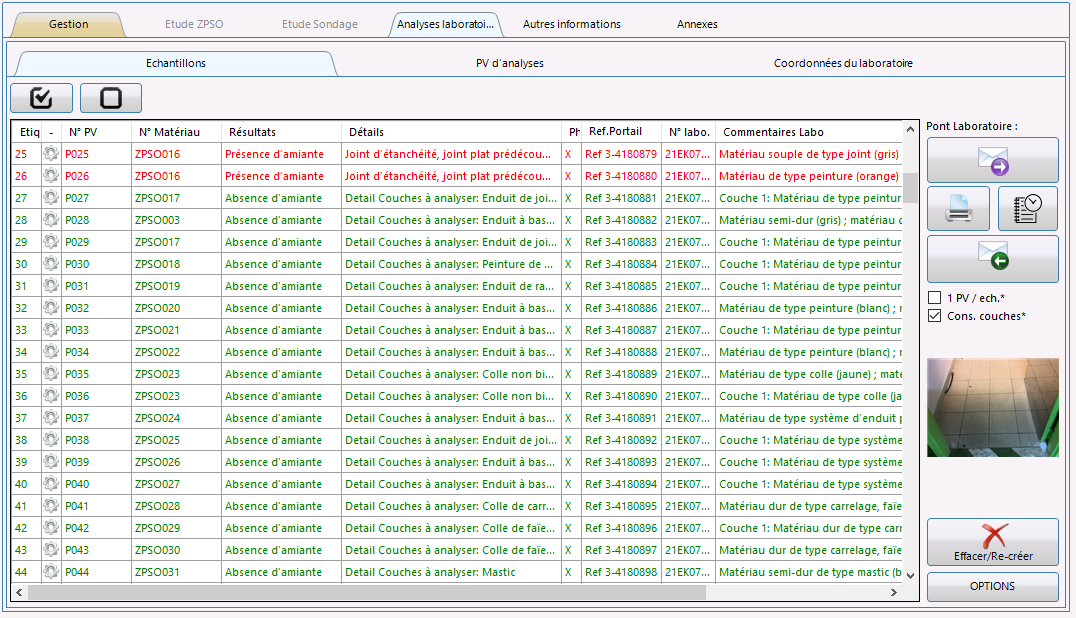Select cell Ref 3-4180889
Screen dimensions: 1076x618
click(621, 374)
